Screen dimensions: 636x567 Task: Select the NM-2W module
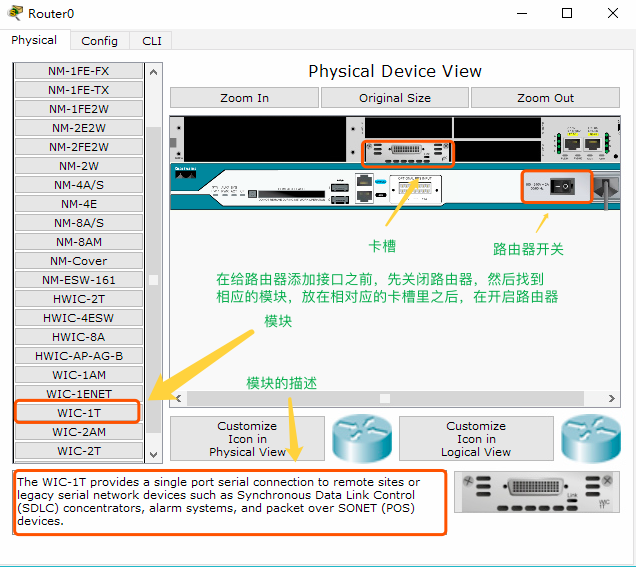click(79, 166)
